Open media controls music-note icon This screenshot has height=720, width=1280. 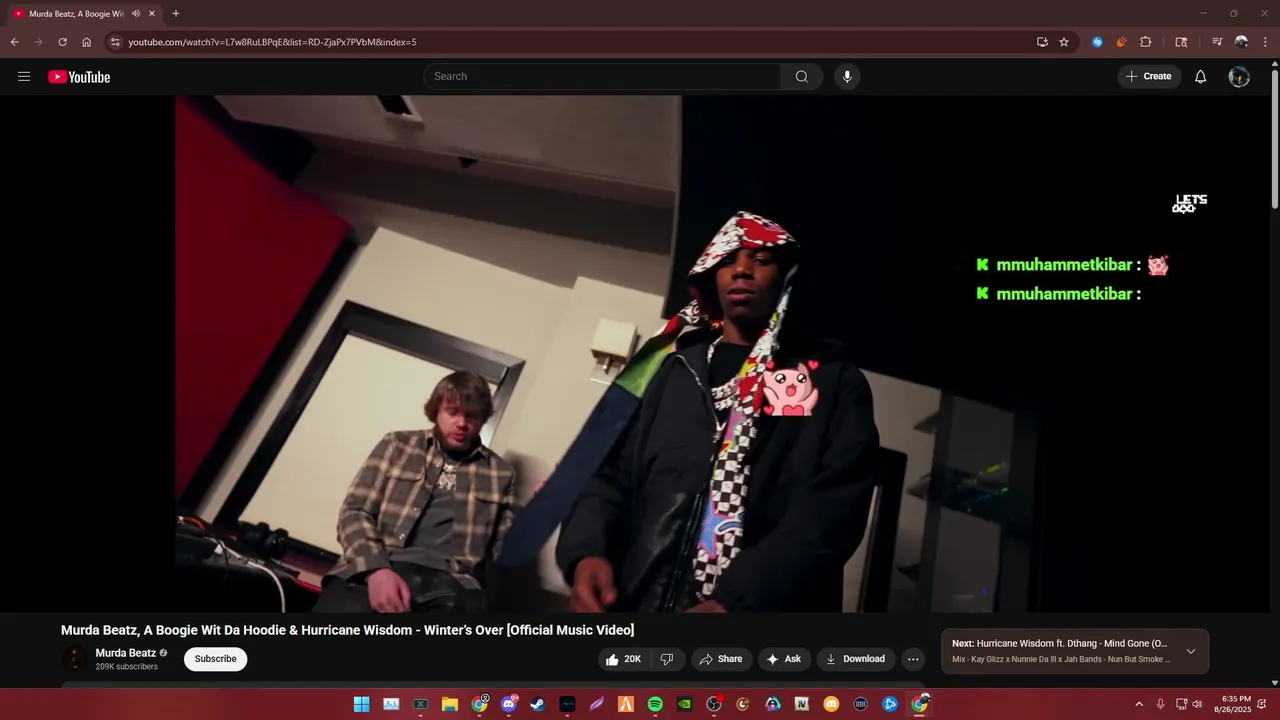pyautogui.click(x=1217, y=42)
